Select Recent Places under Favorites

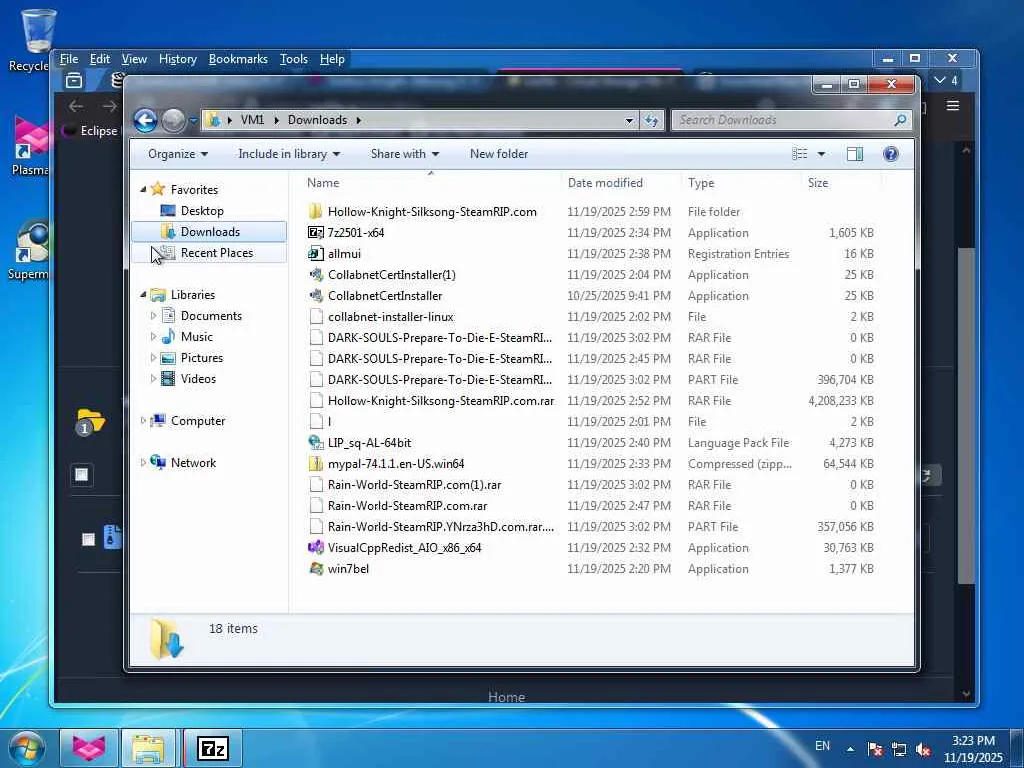tap(216, 253)
